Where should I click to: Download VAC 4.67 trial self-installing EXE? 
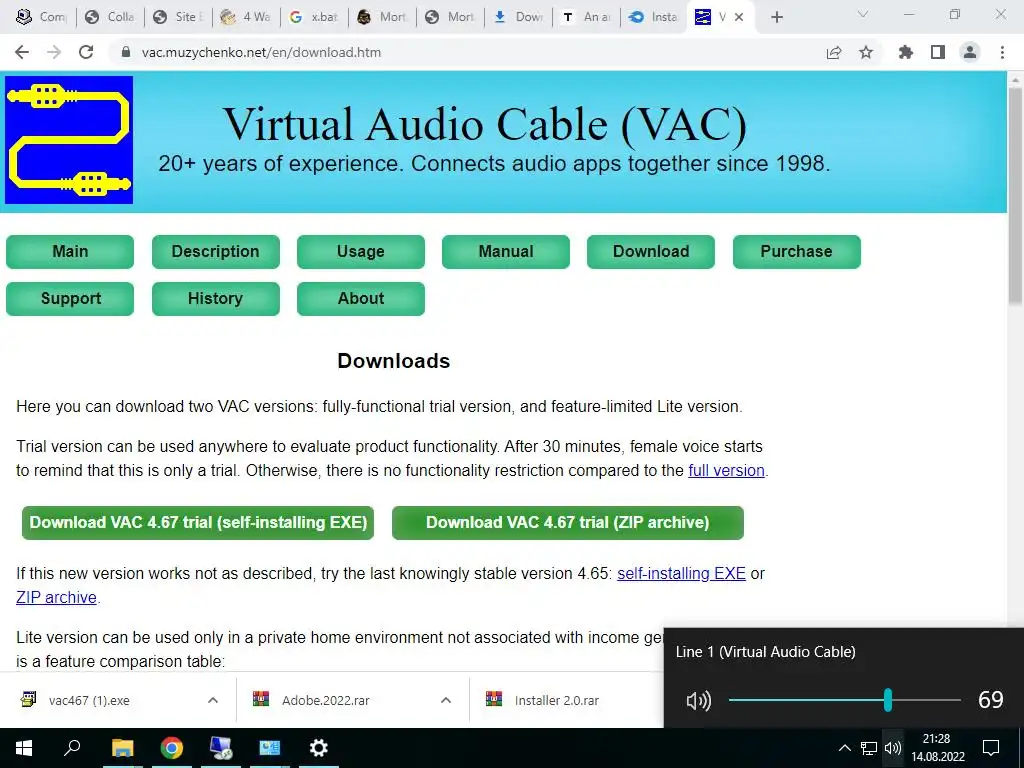[198, 522]
